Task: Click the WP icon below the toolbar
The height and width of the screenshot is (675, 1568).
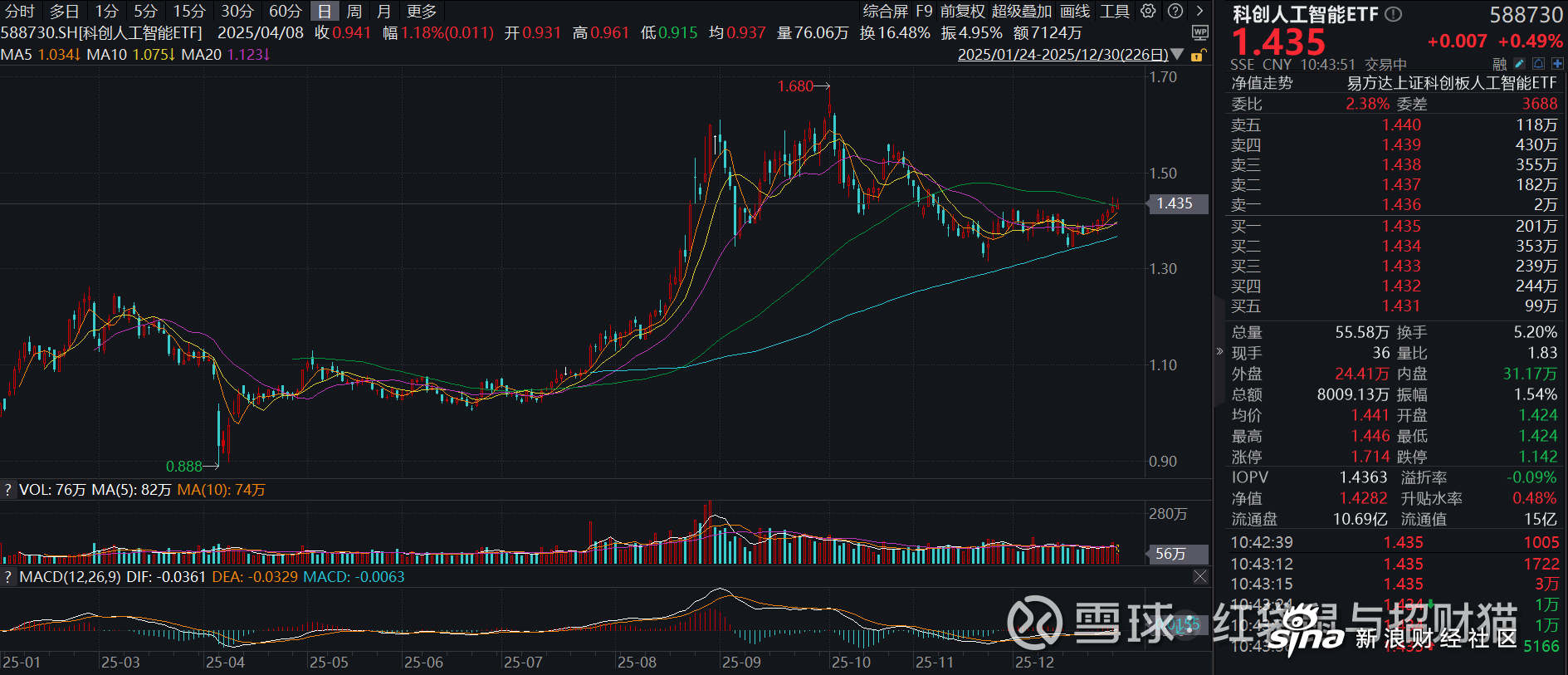Action: [1199, 32]
